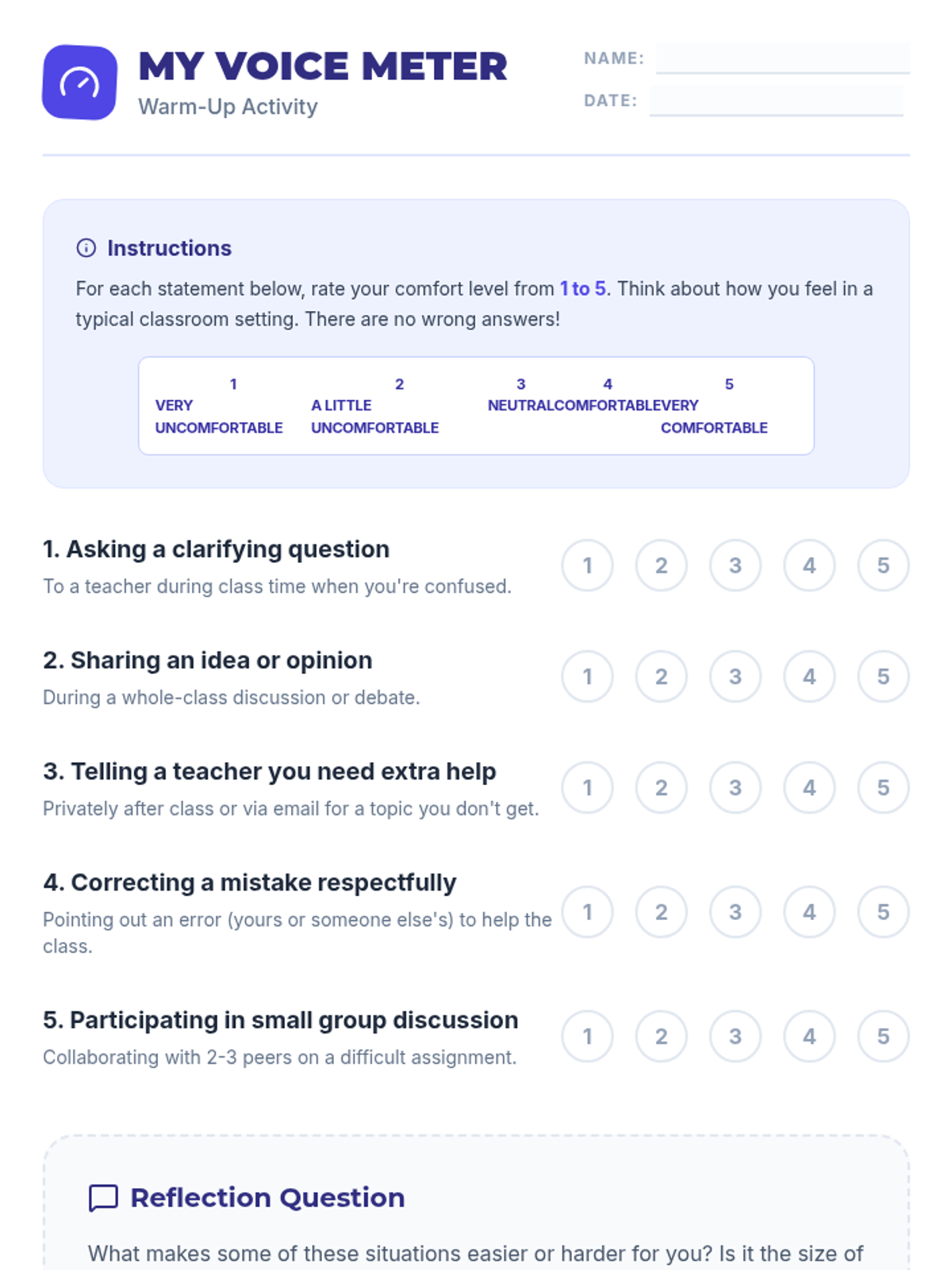Pick 4 for small group discussion
The width and height of the screenshot is (952, 1270).
[x=809, y=1037]
